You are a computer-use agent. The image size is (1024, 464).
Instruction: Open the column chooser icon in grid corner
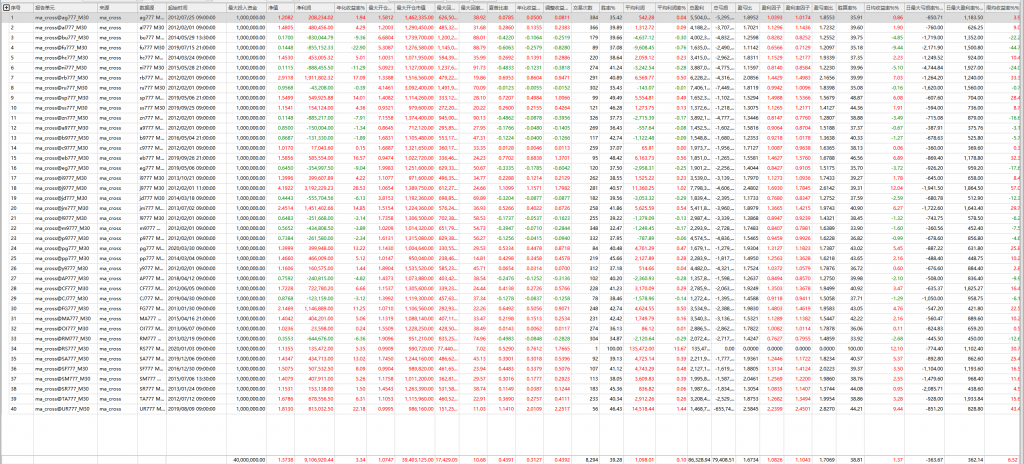point(5,6)
